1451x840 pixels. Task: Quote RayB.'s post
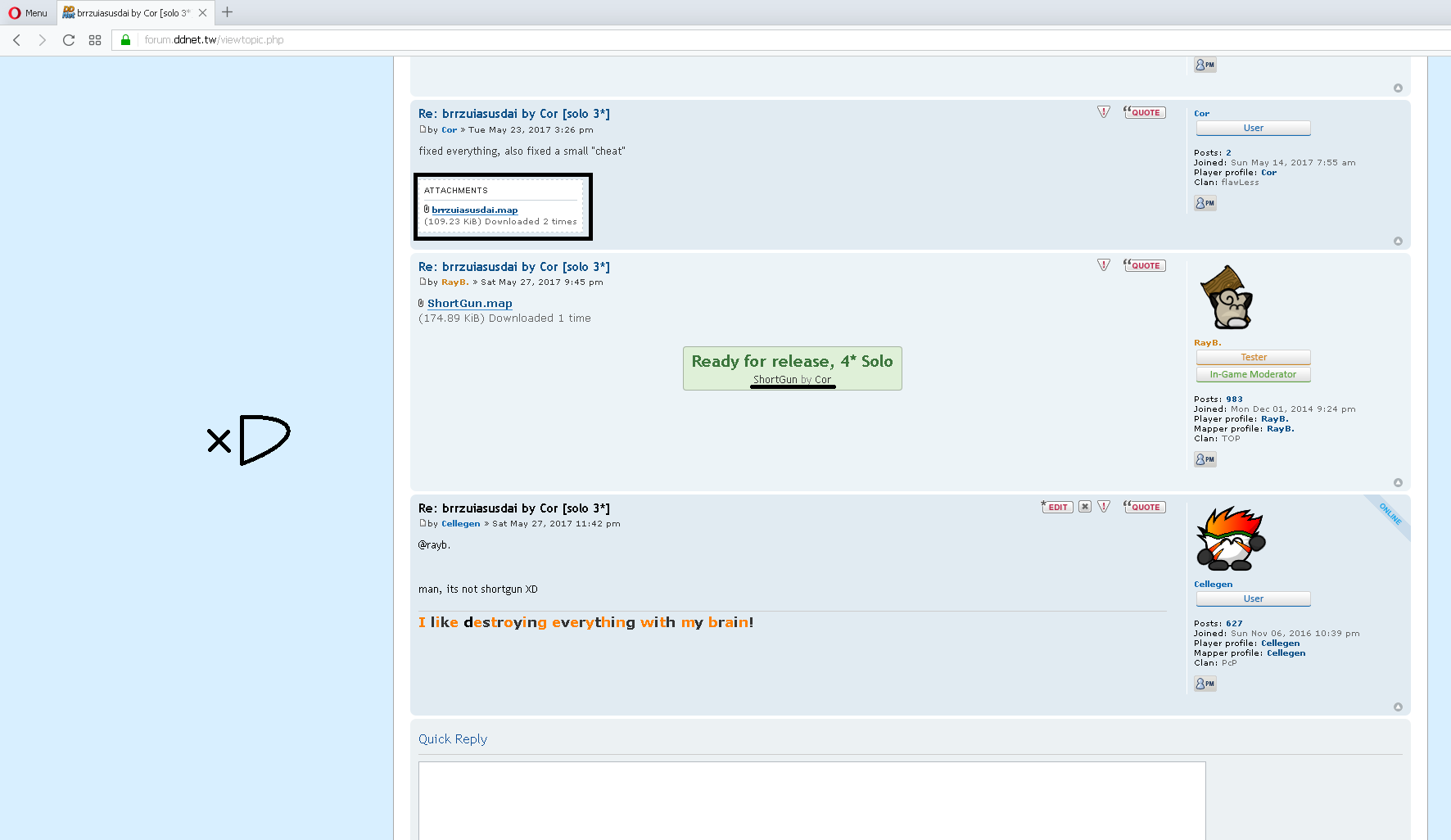[x=1145, y=265]
